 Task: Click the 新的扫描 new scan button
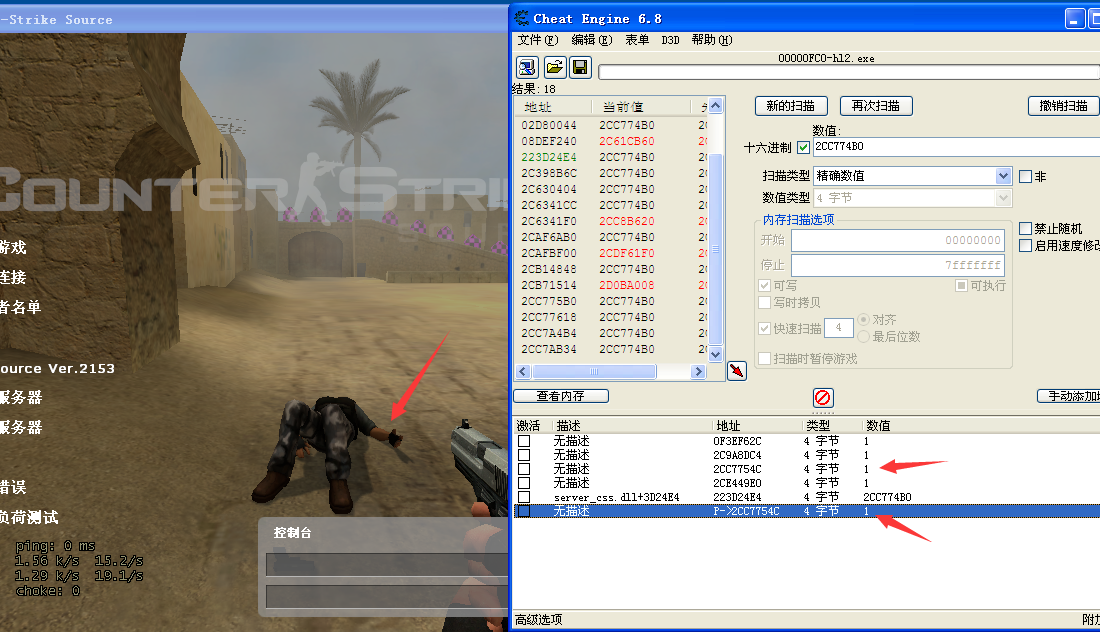tap(791, 106)
